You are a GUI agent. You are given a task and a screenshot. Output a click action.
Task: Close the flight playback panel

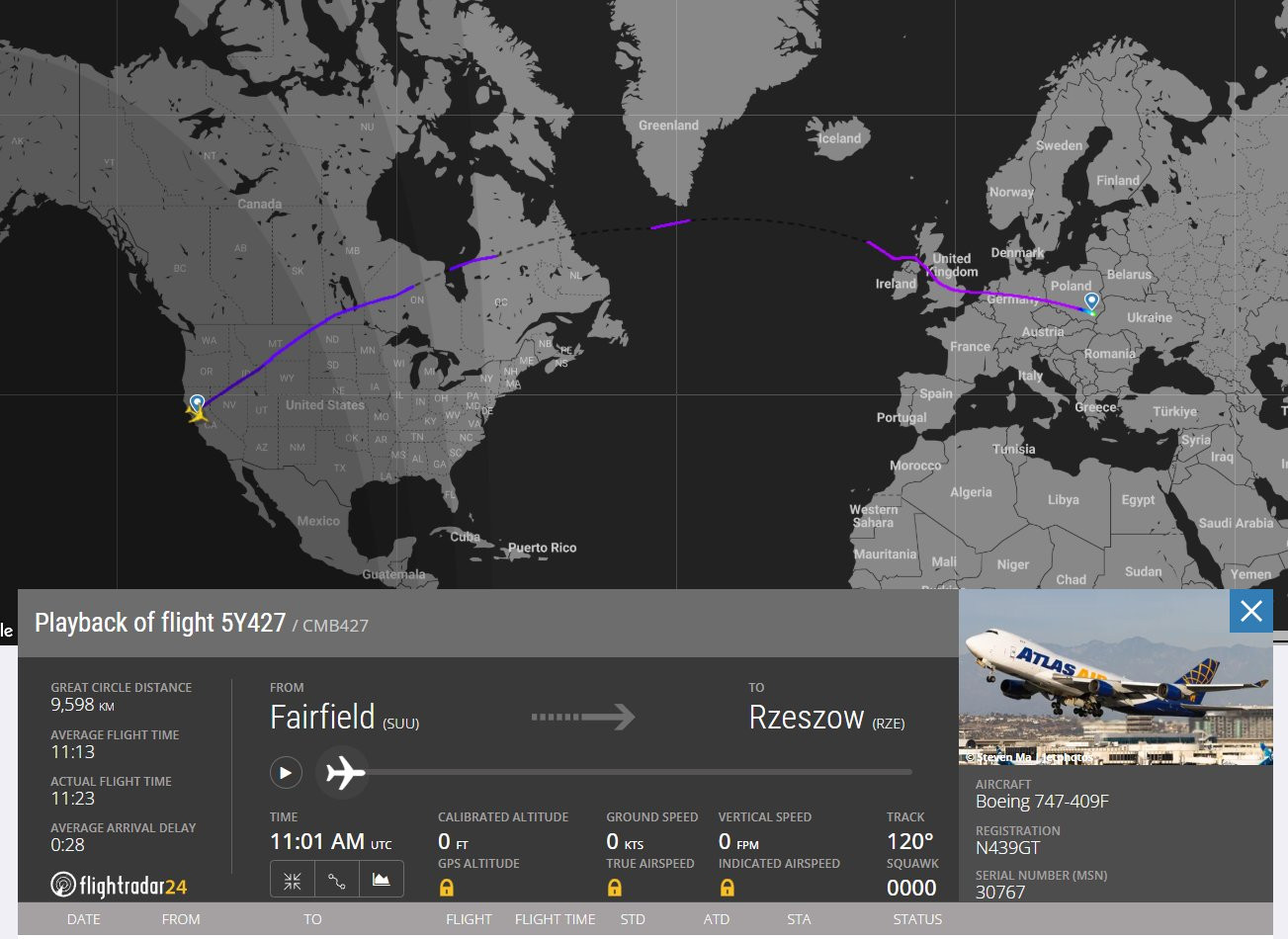(1250, 612)
